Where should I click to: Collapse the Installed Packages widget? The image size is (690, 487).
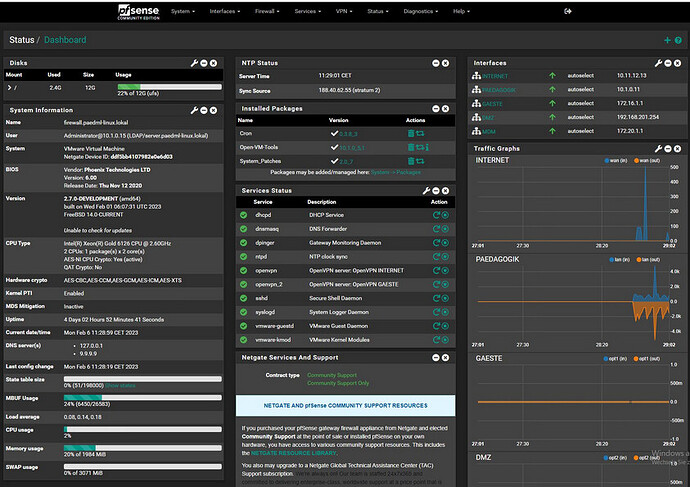438,107
